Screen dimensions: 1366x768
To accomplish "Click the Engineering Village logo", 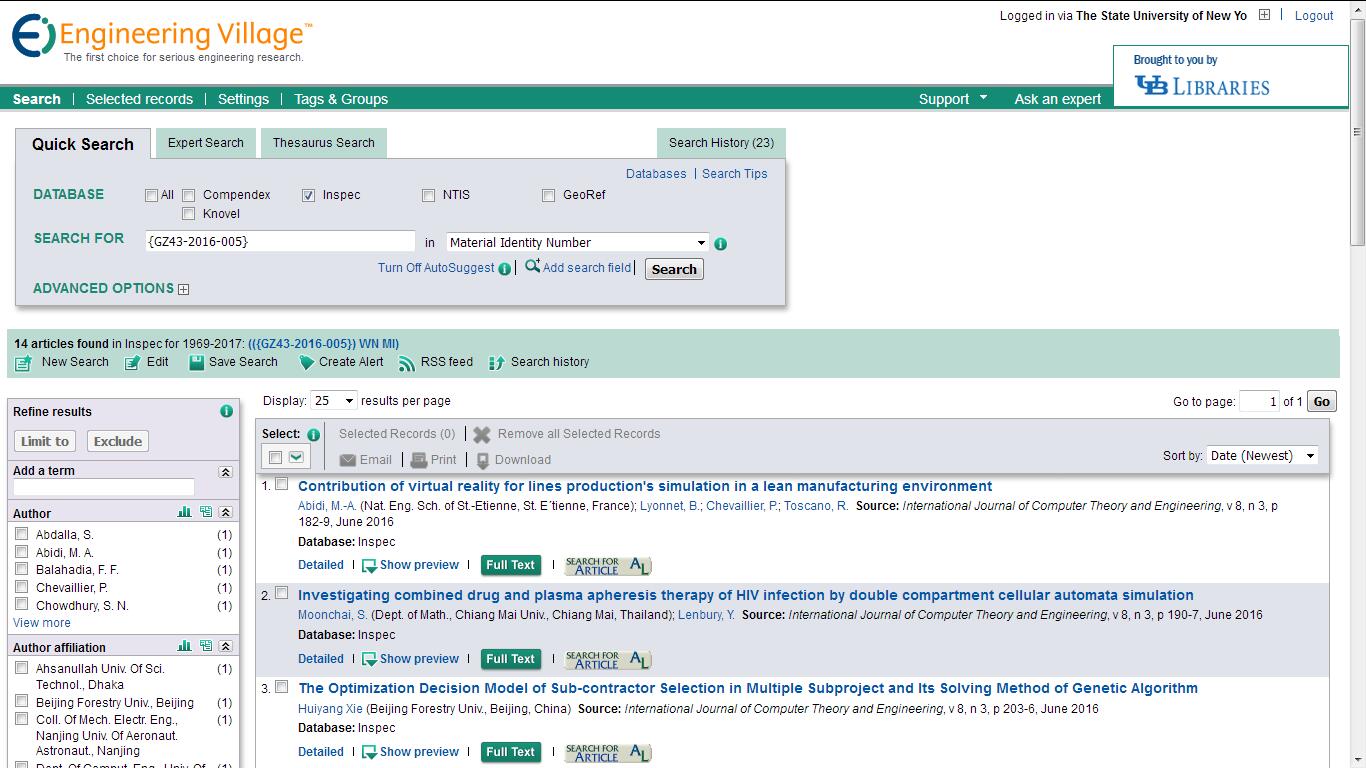I will (x=162, y=38).
